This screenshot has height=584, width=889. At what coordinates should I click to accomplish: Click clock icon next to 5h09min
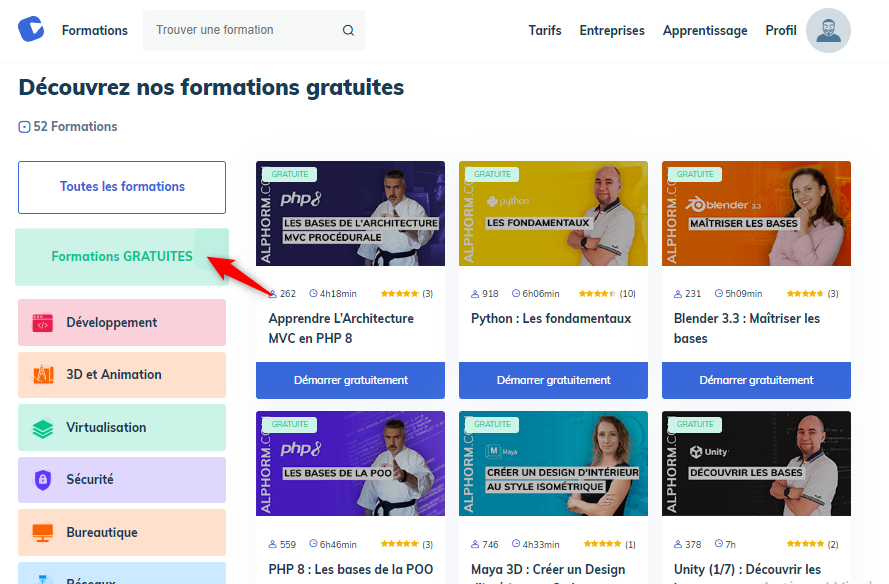(x=719, y=293)
